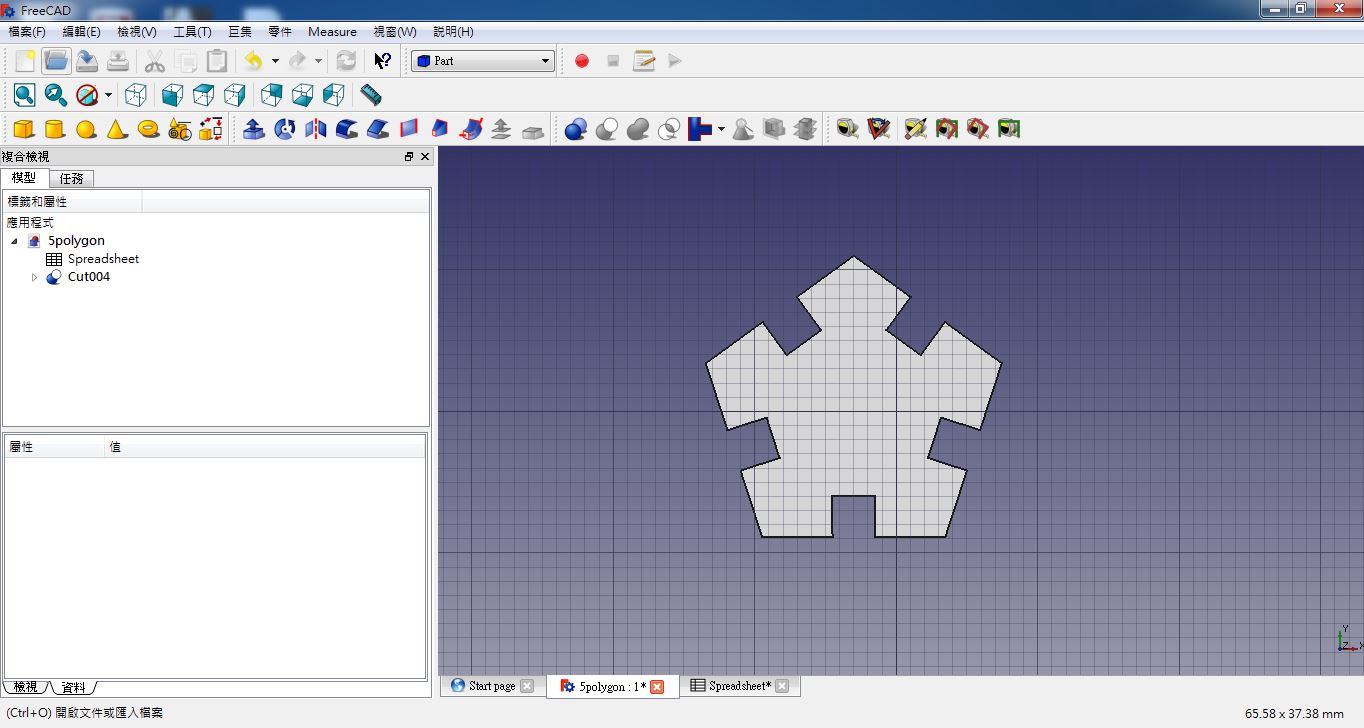1364x728 pixels.
Task: Expand the Cut004 tree node
Action: click(x=35, y=277)
